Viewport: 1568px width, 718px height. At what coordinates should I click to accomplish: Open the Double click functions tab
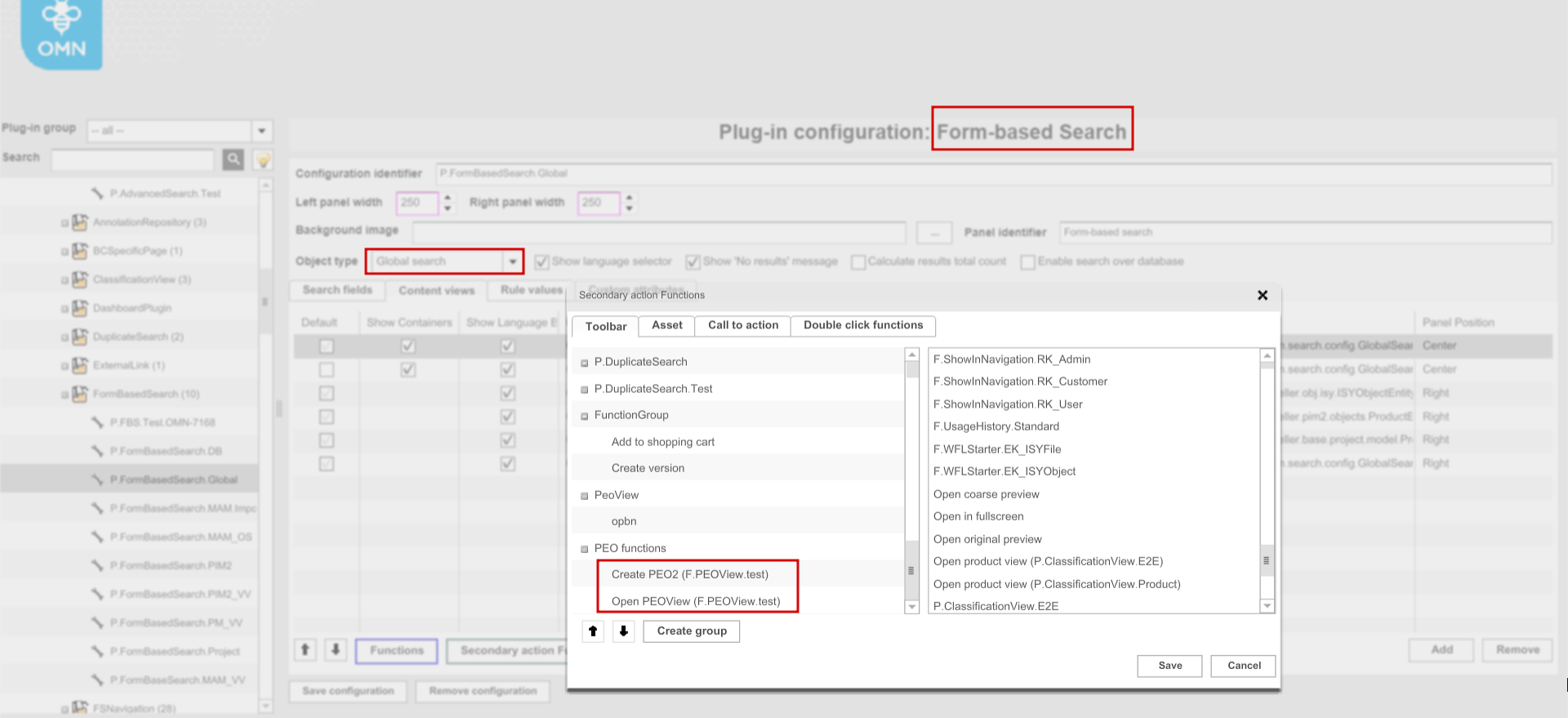pos(863,325)
